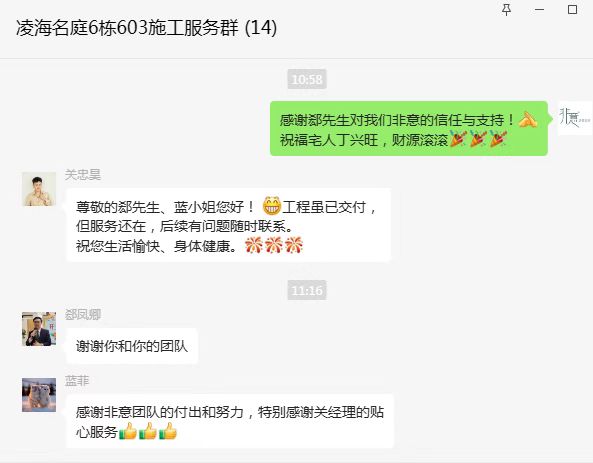This screenshot has width=593, height=463.
Task: Select 蓝菲's message thanking 非意团队
Action: (230, 421)
